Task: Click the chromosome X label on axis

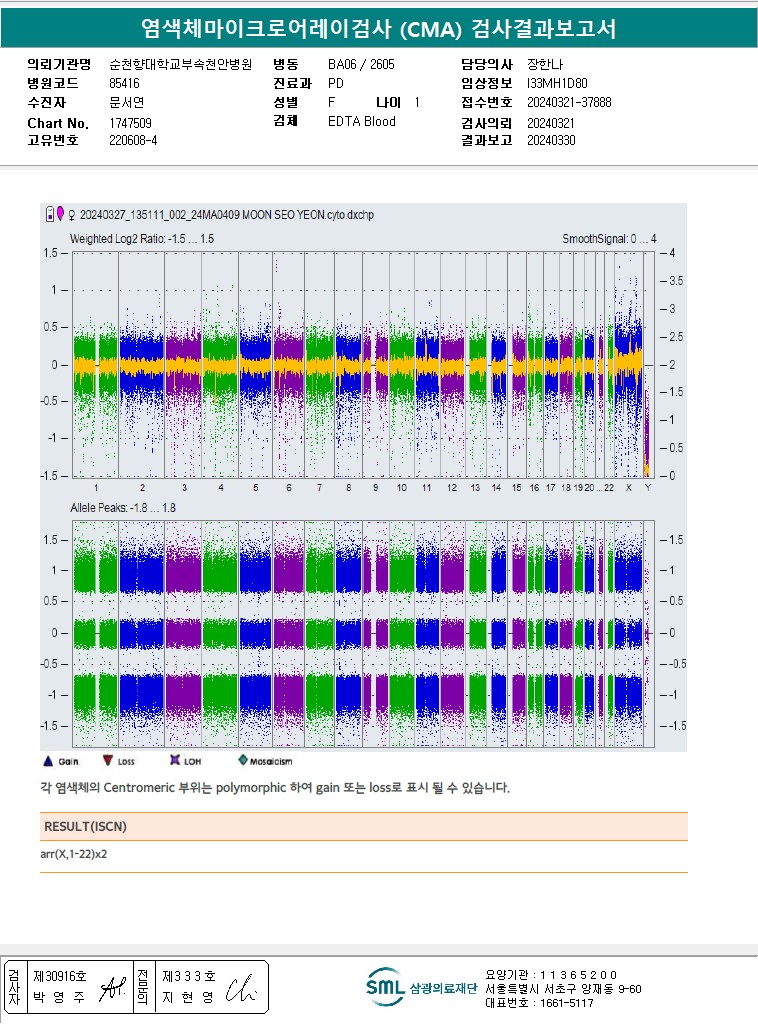Action: [x=628, y=487]
